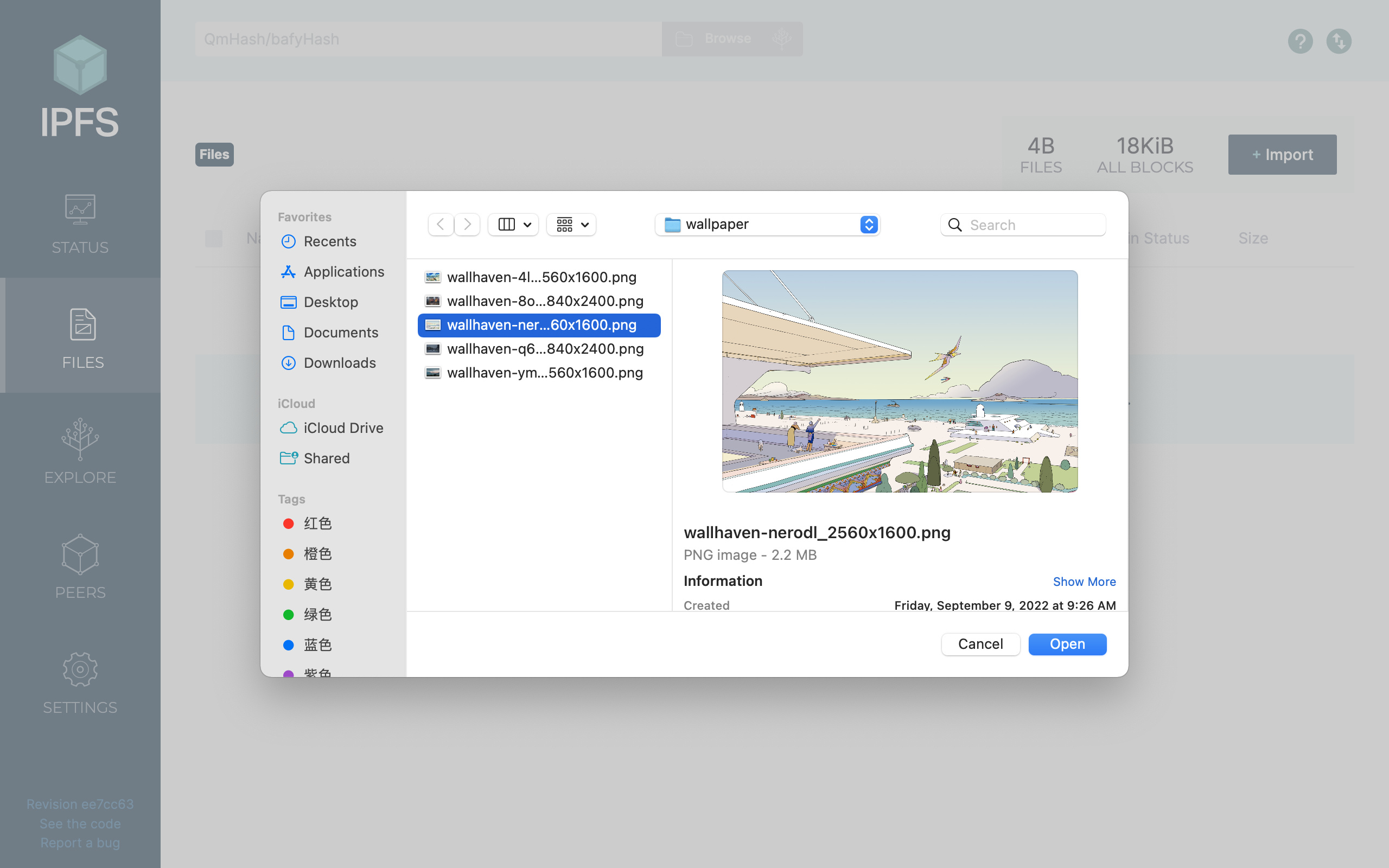The width and height of the screenshot is (1389, 868).
Task: Select file wallhaven-4l...560x1600.png
Action: point(539,277)
